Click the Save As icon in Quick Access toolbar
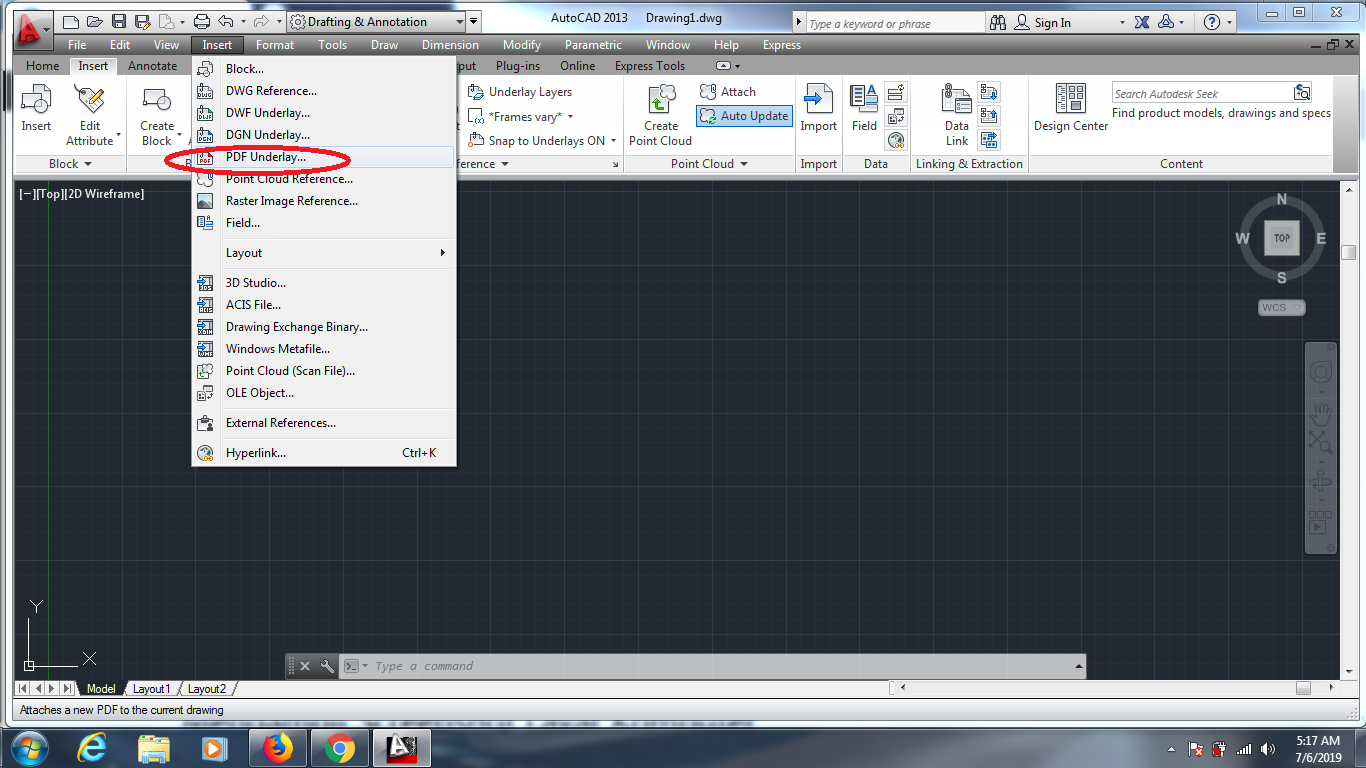Screen dimensions: 1366x768 click(x=142, y=21)
